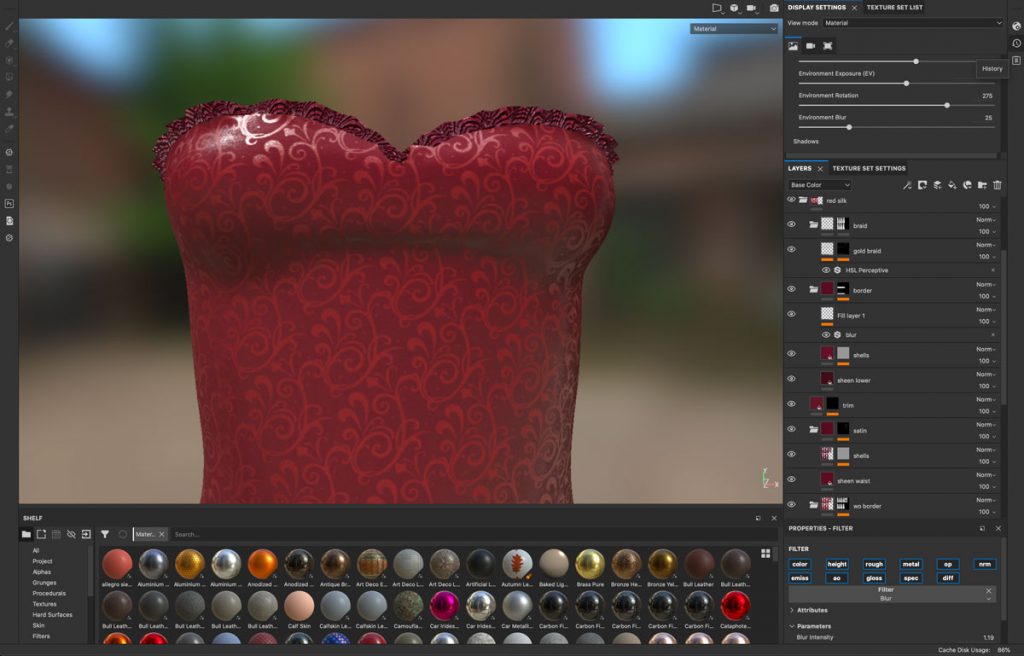Screen dimensions: 1024x656
Task: Toggle visibility of red silk layer
Action: pos(792,199)
